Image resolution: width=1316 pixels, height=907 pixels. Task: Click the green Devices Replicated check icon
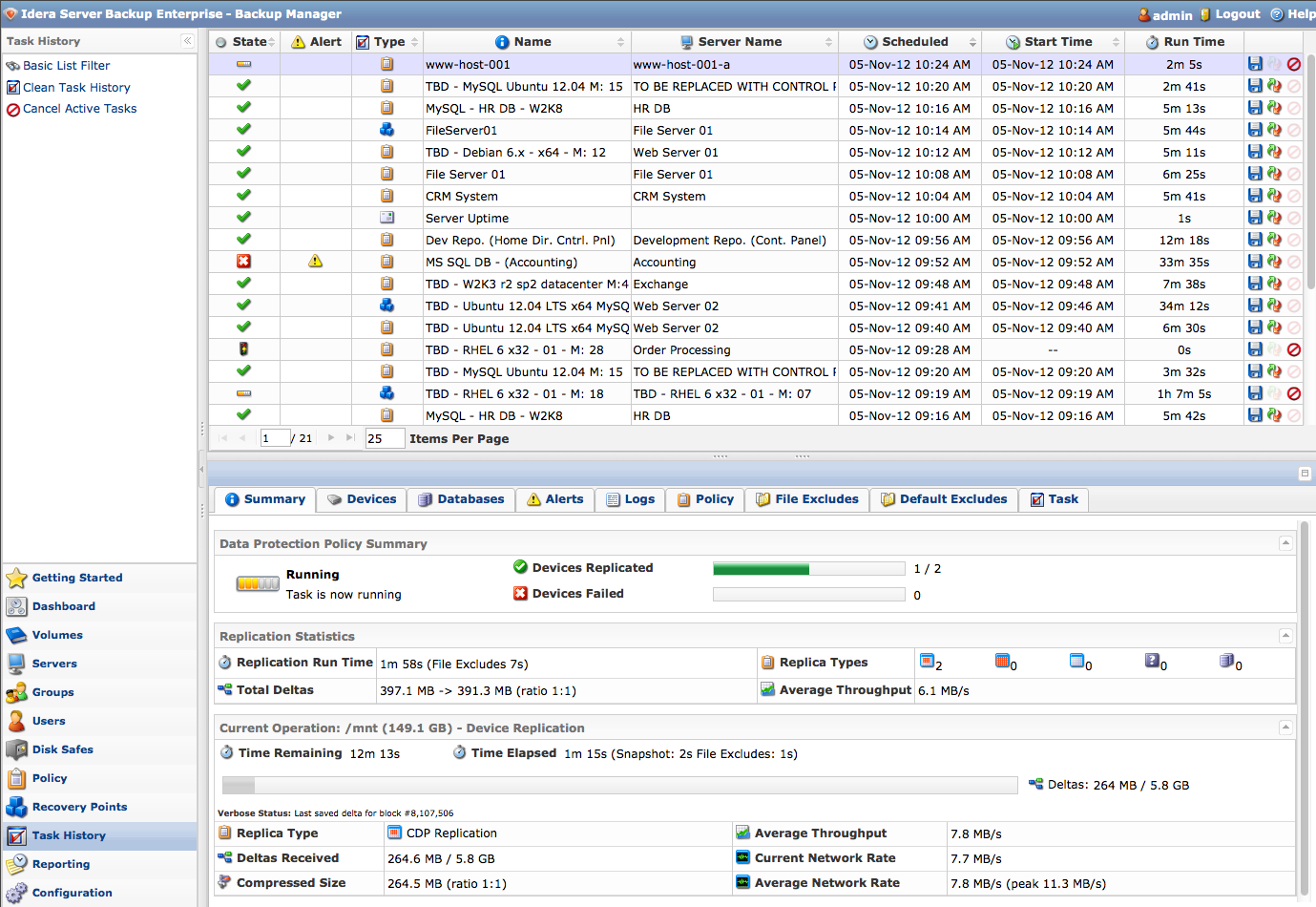click(520, 567)
